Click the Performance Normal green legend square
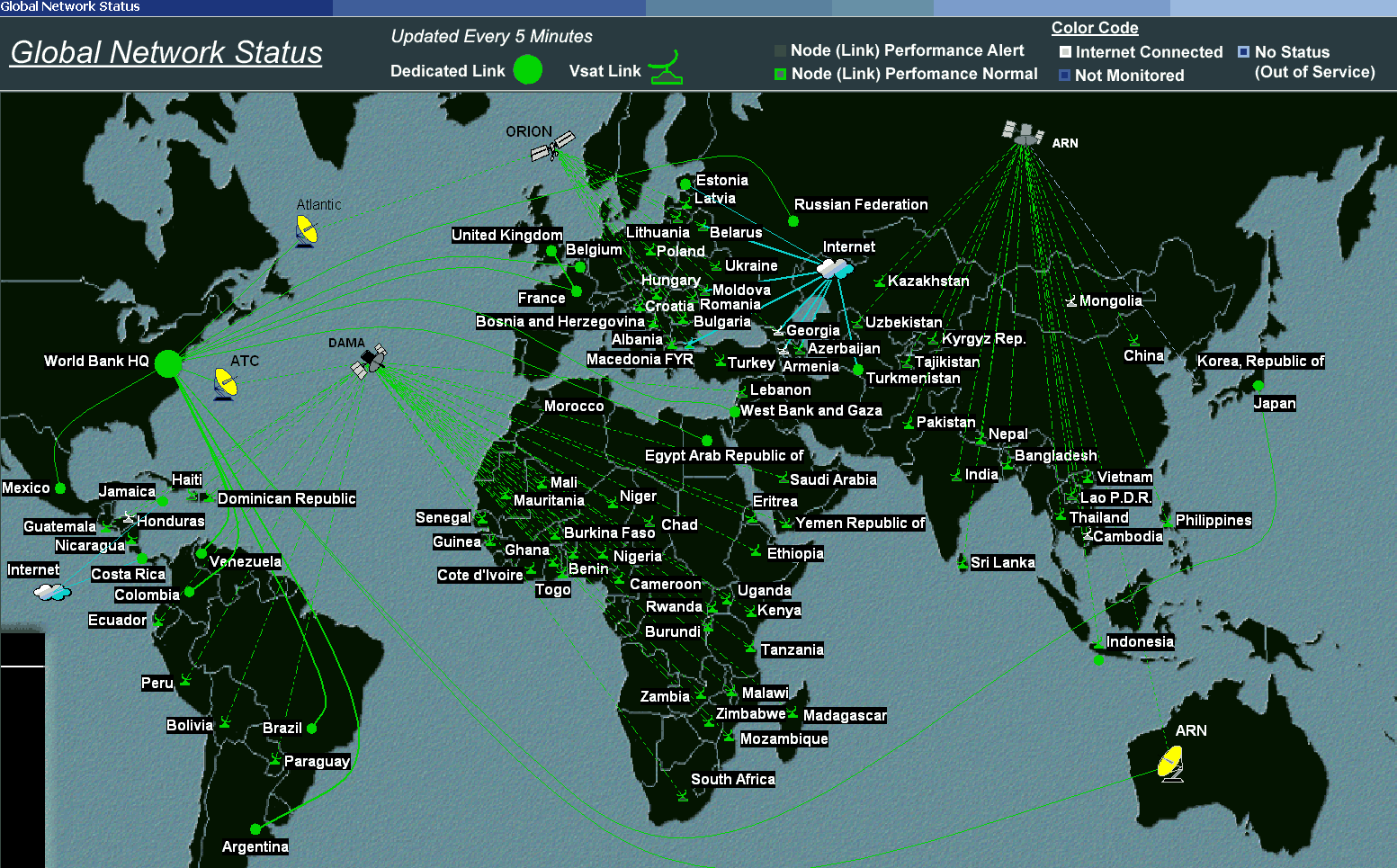Screen dimensions: 1397x868 point(780,74)
